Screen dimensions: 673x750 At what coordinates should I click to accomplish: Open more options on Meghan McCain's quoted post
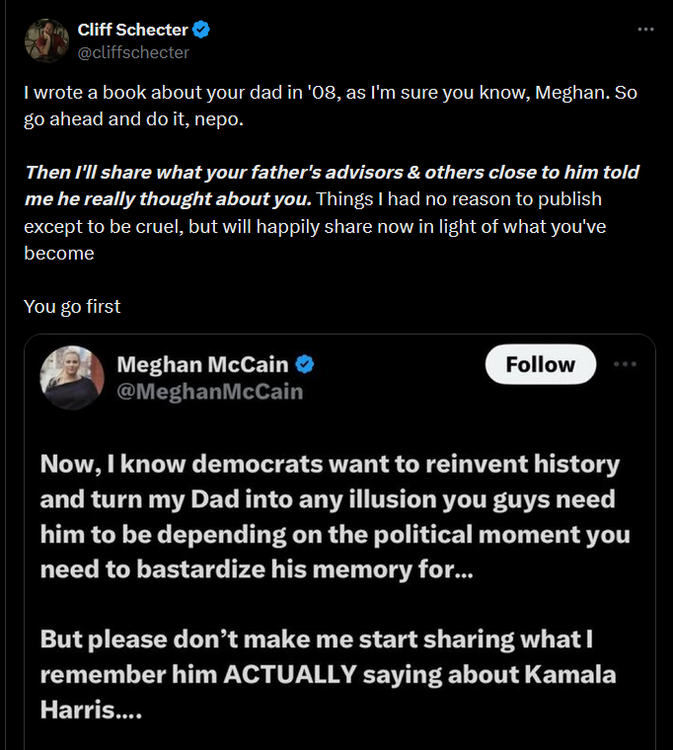pyautogui.click(x=625, y=364)
